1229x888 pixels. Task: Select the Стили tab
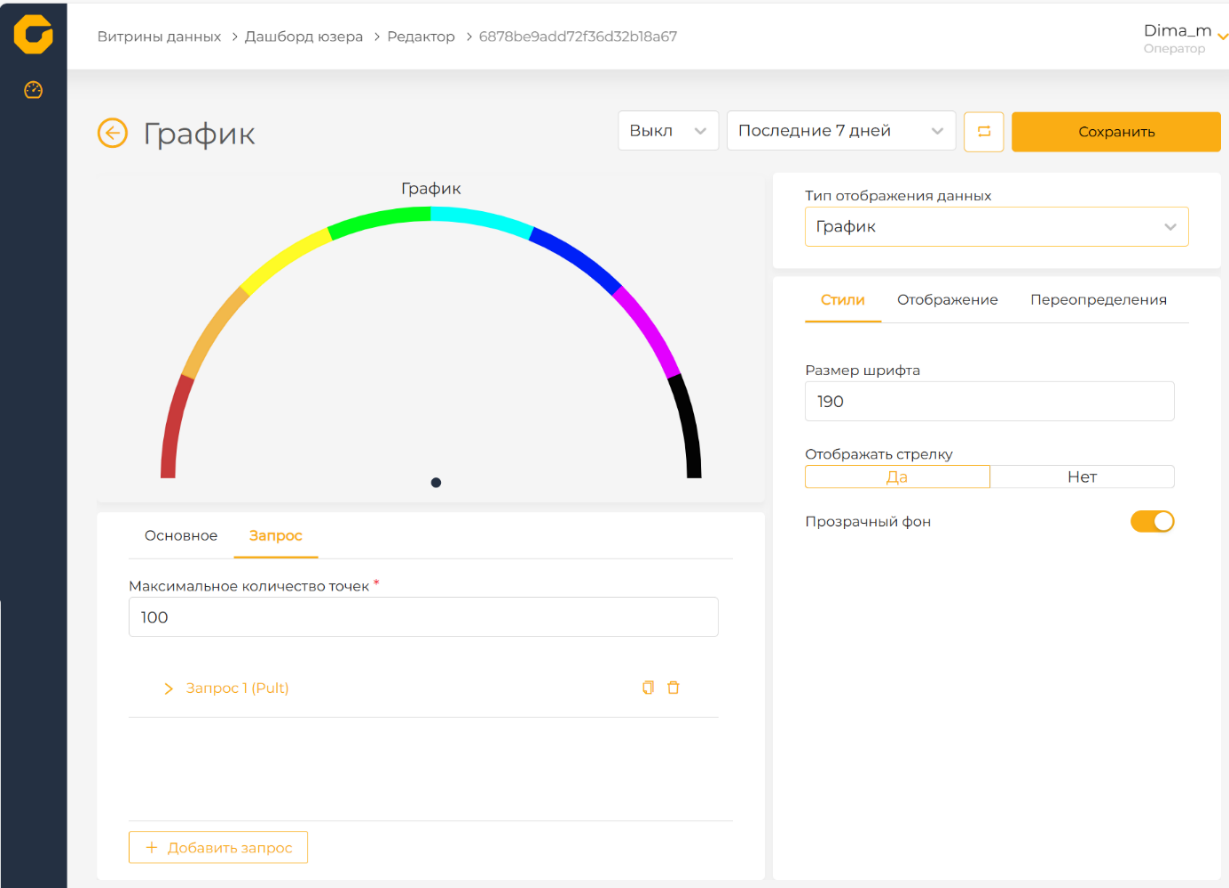tap(843, 300)
